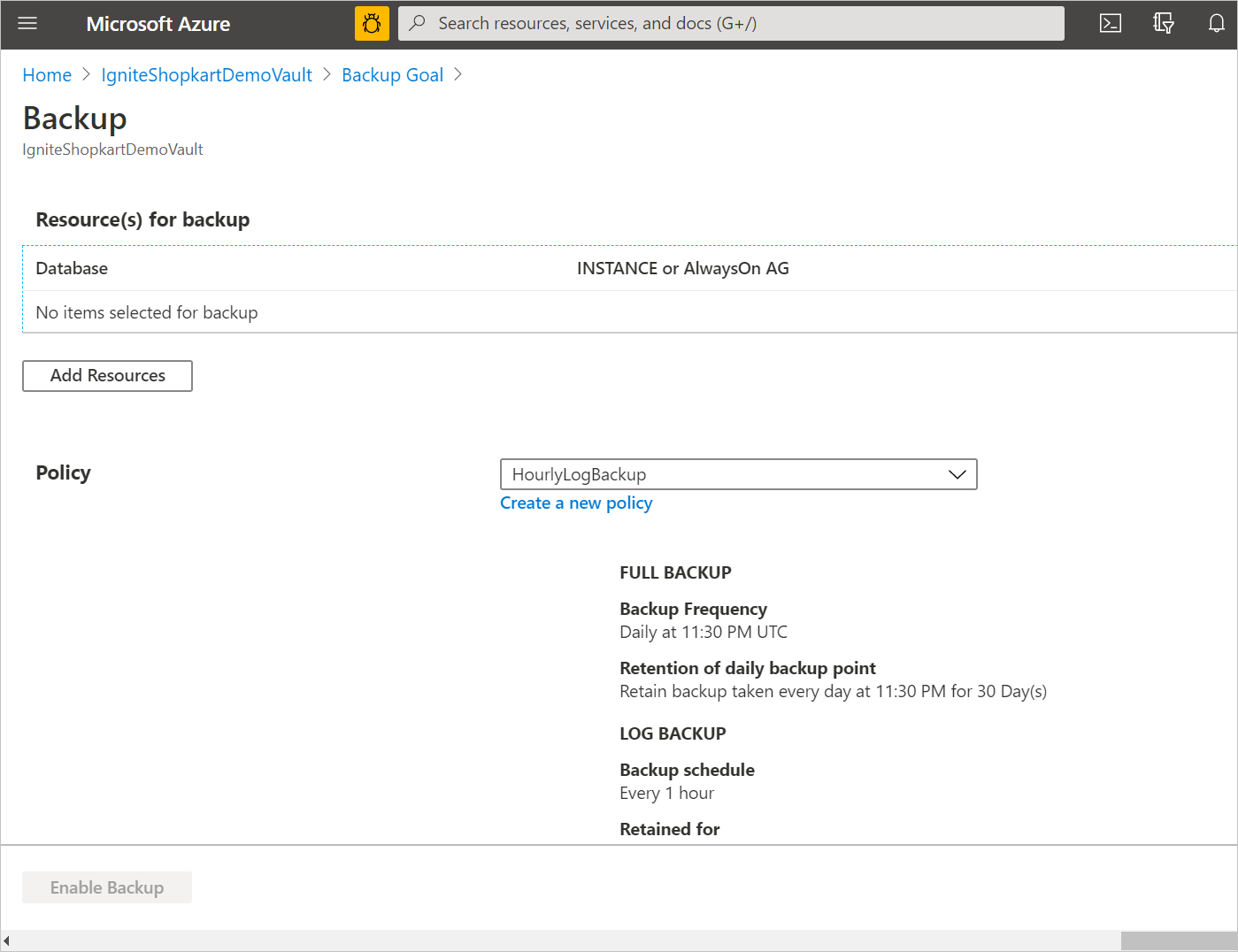Click Create a new policy
This screenshot has height=952, width=1238.
point(575,503)
